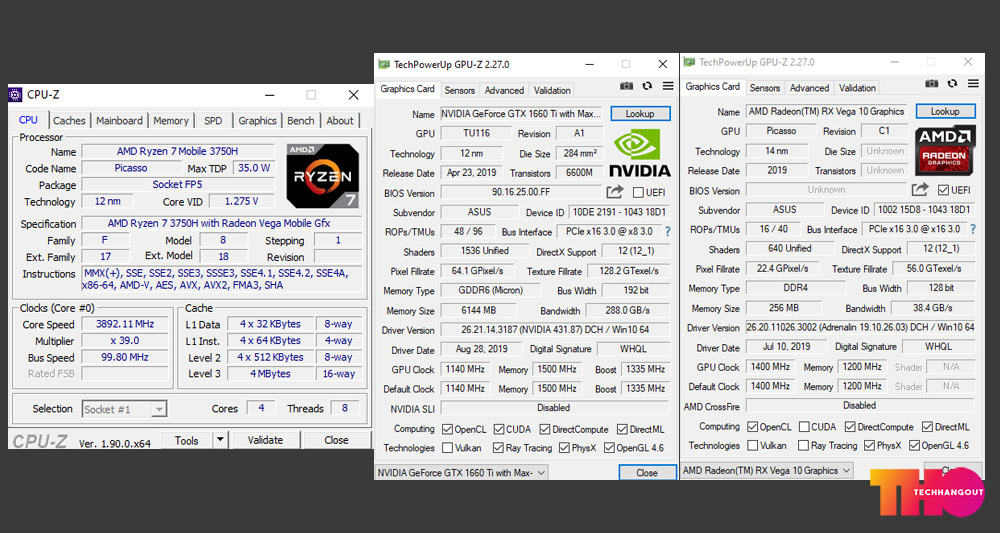
Task: Open the Sensors tab in AMD GPU-Z
Action: tap(765, 88)
